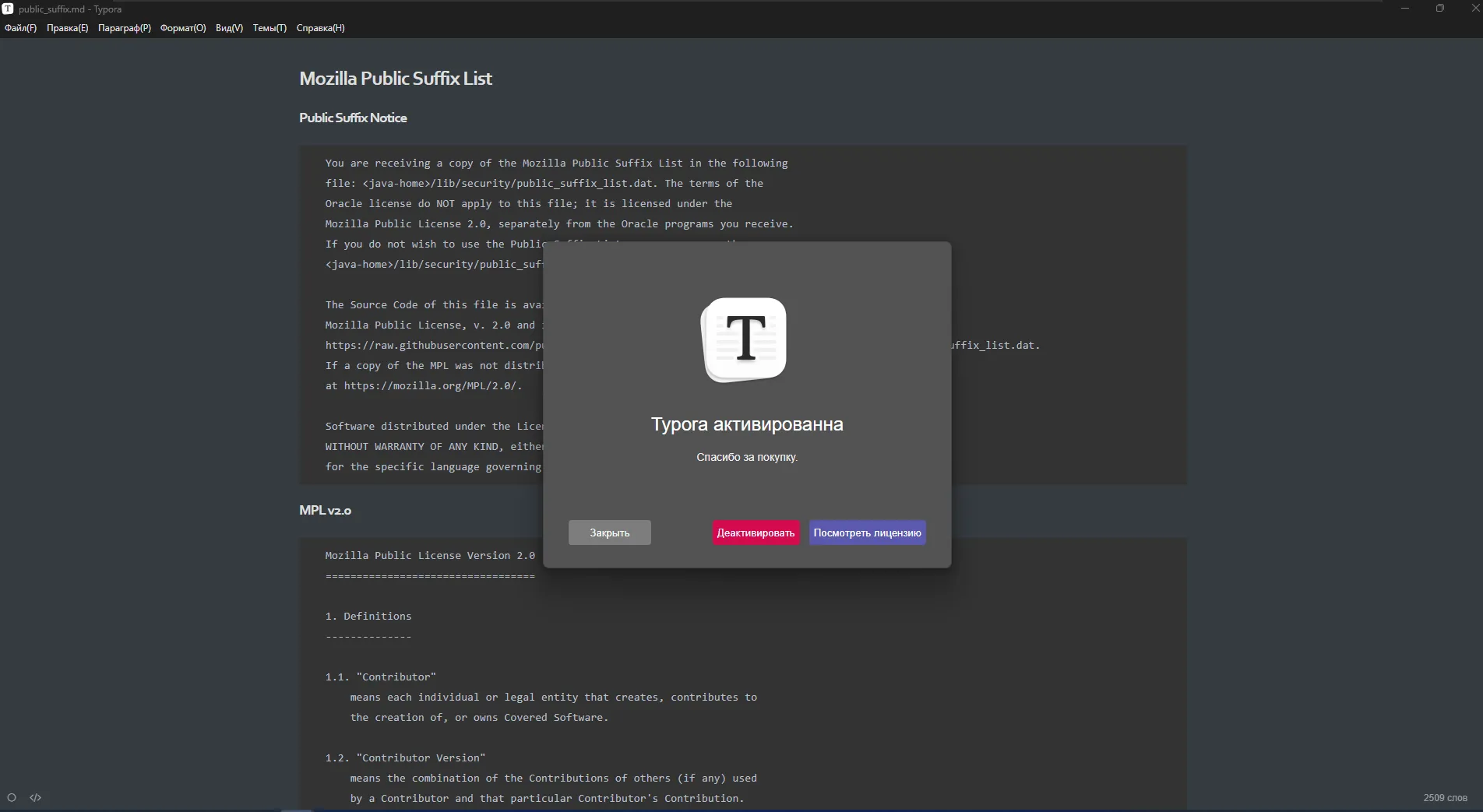Click the line starting 'means each individual or legal entity'
The image size is (1483, 812).
(553, 698)
